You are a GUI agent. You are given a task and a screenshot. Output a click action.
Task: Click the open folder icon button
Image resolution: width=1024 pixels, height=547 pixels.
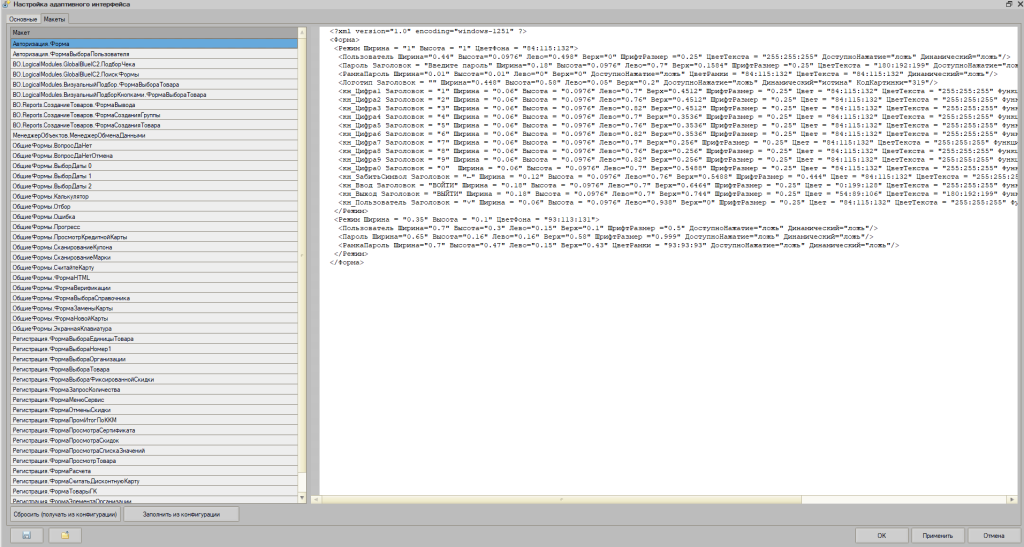(64, 535)
